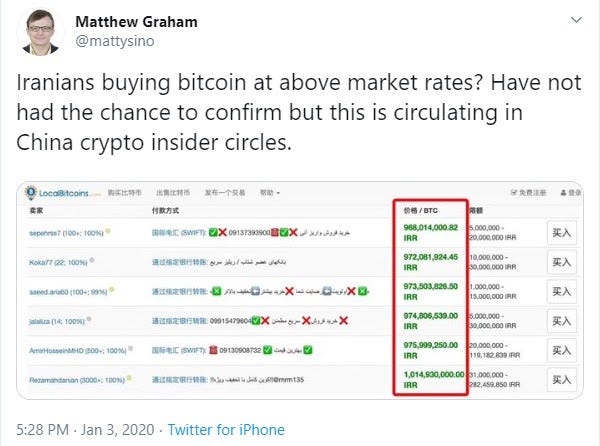This screenshot has height=446, width=600.
Task: Click the buy button for Rezamahdanian listing
Action: pyautogui.click(x=561, y=379)
